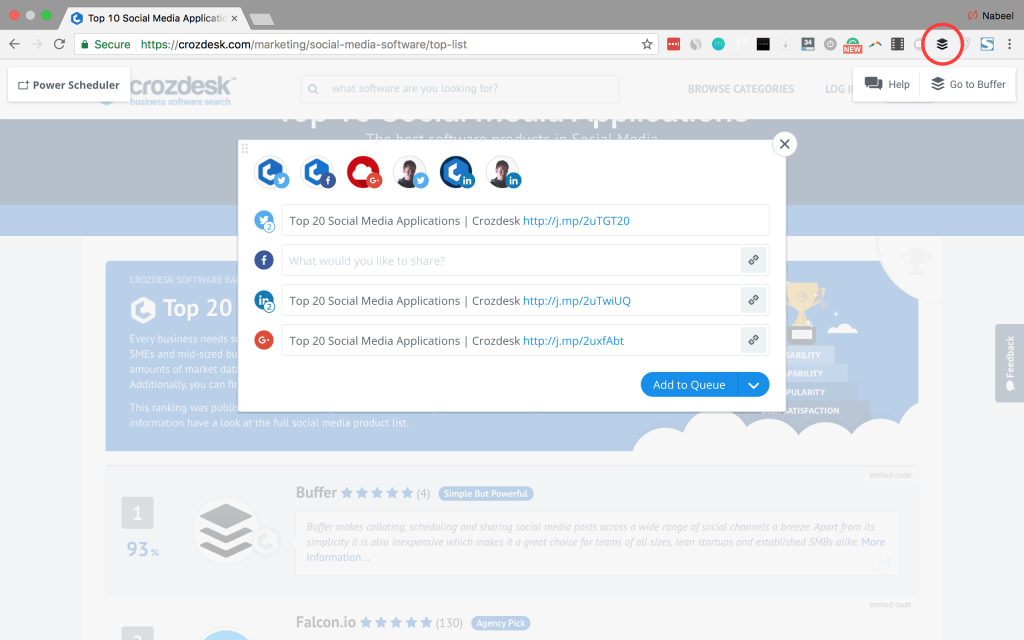The height and width of the screenshot is (640, 1024).
Task: Click the browser address bar URL
Action: [304, 44]
